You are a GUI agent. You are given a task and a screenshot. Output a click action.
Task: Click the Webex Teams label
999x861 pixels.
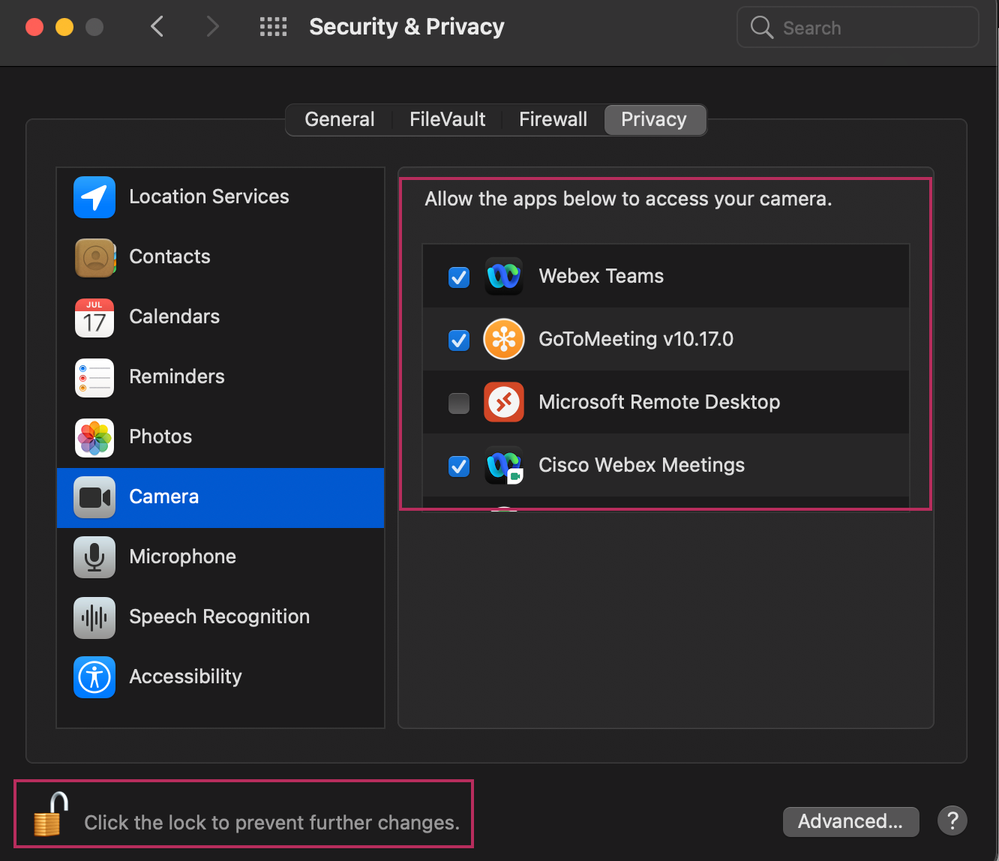tap(601, 276)
